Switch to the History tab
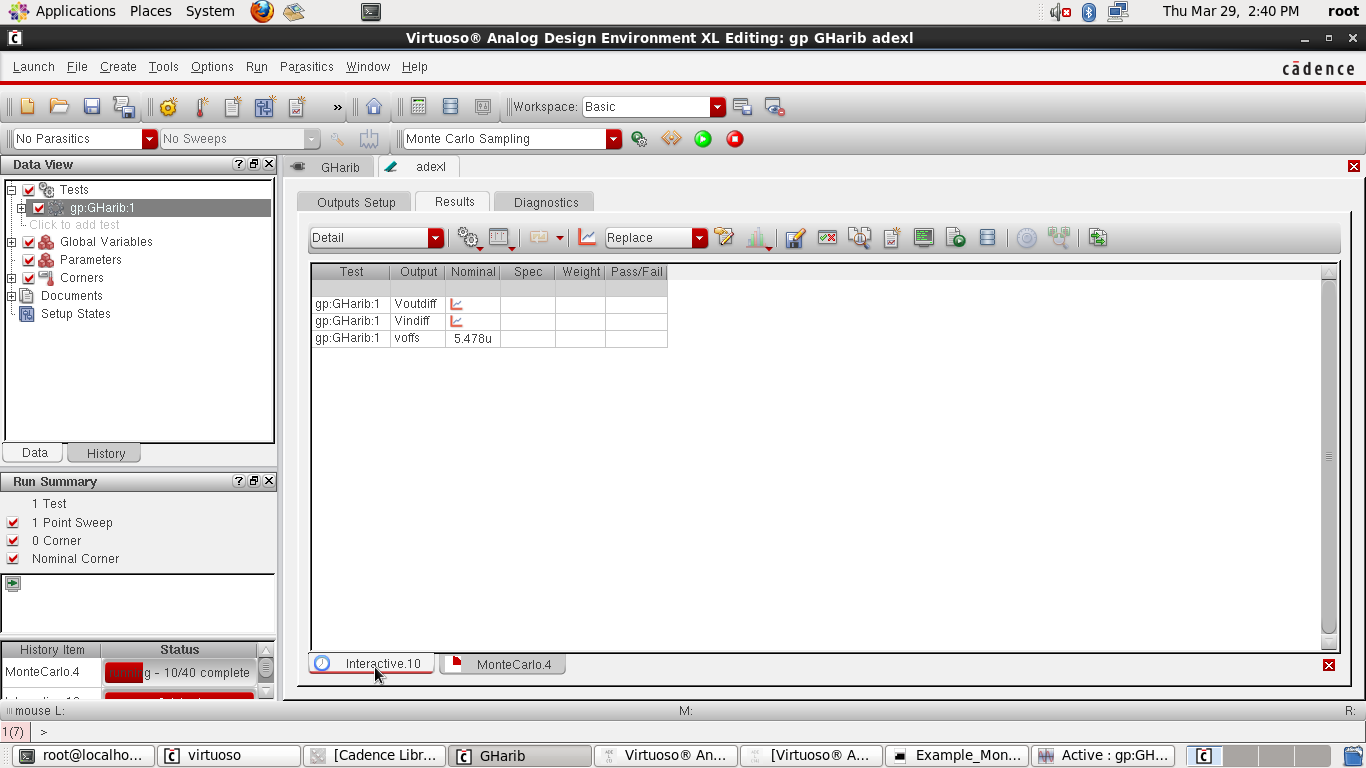 coord(105,453)
